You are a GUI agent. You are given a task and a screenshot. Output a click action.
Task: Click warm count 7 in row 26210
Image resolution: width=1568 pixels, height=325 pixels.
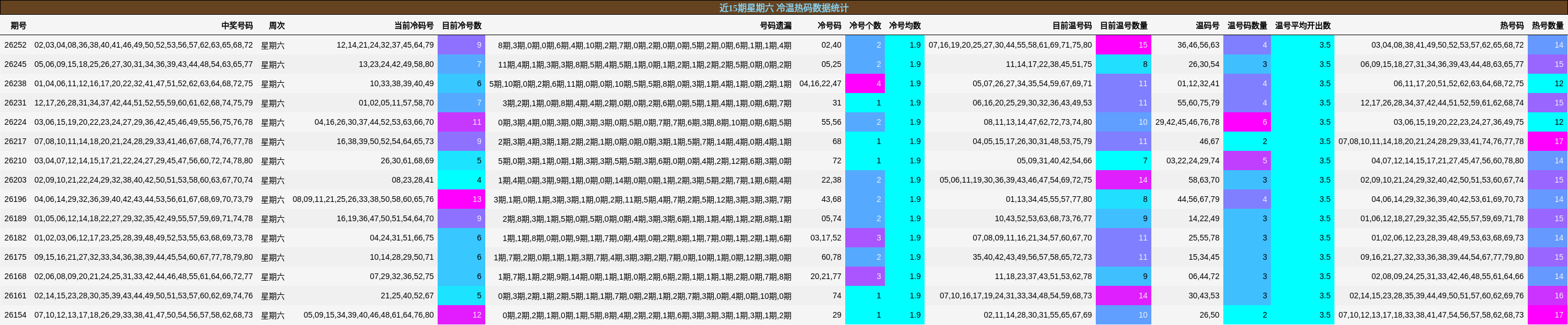point(1124,161)
